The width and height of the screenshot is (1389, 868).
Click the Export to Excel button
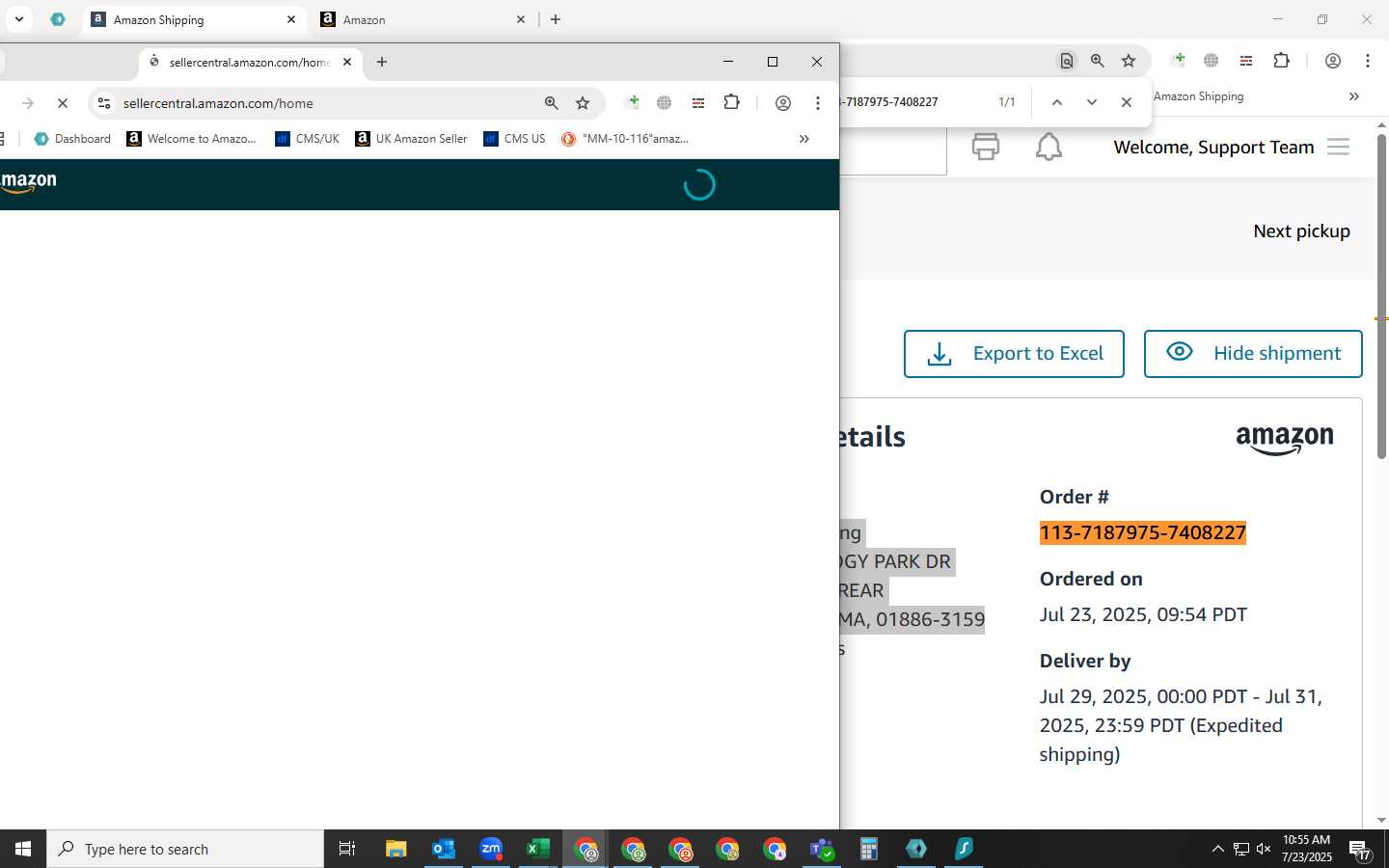1014,354
